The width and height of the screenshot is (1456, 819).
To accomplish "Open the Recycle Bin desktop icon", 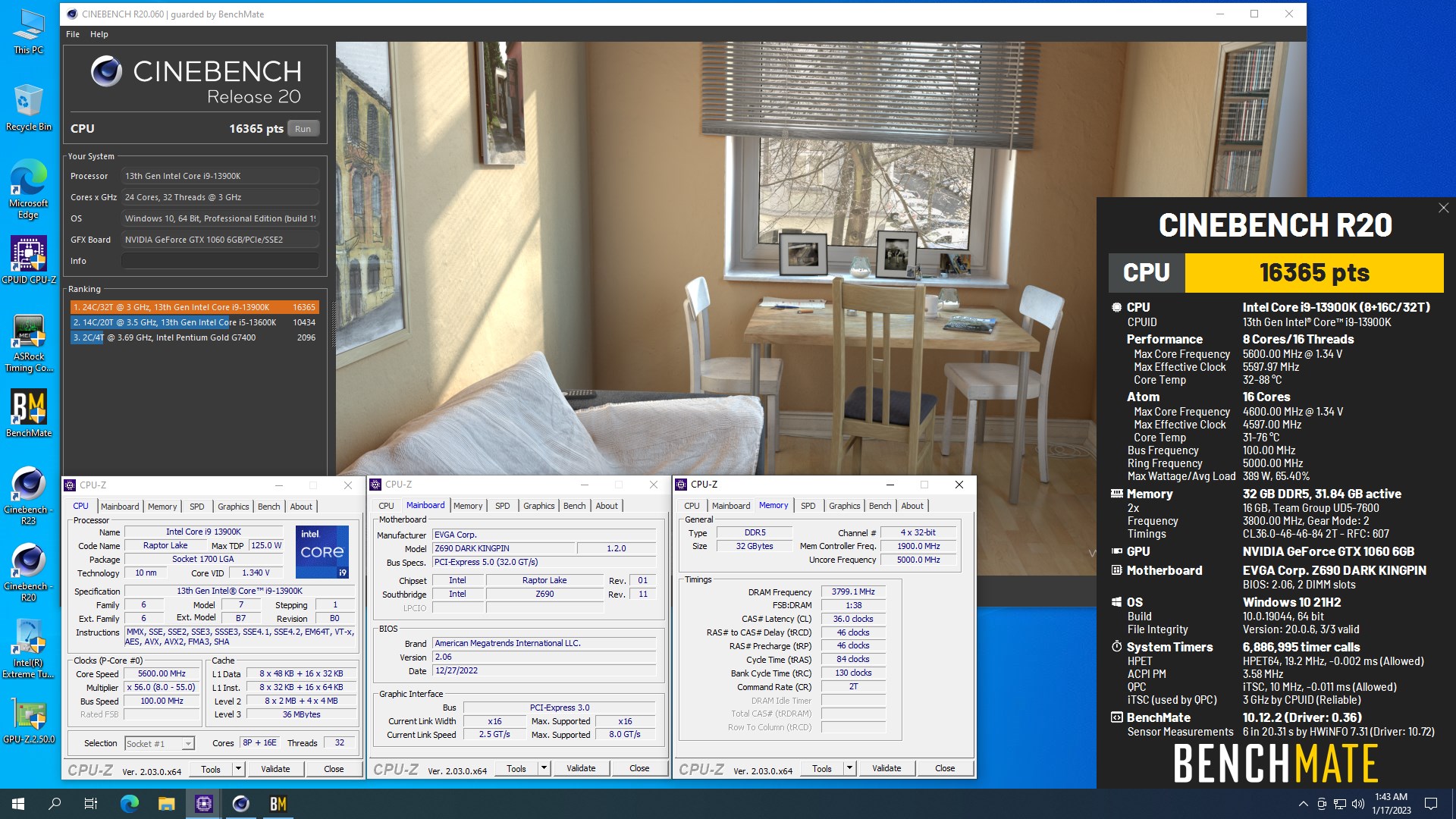I will (x=29, y=108).
